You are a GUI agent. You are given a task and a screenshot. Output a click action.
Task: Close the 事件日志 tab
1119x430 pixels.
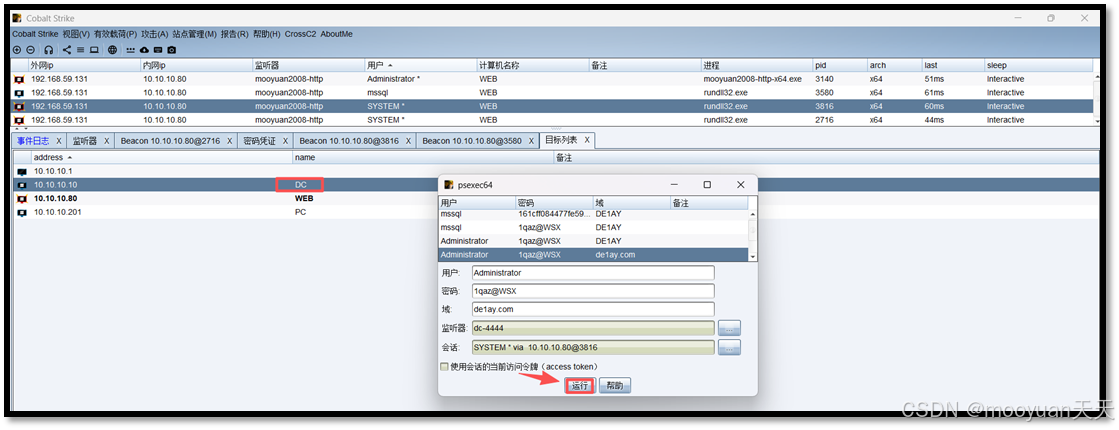(x=59, y=140)
